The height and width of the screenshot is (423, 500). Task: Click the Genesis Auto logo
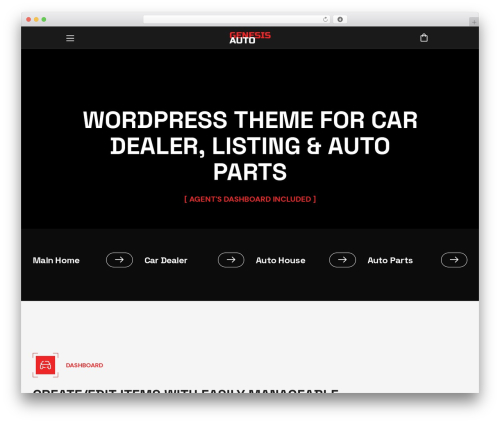click(x=250, y=38)
